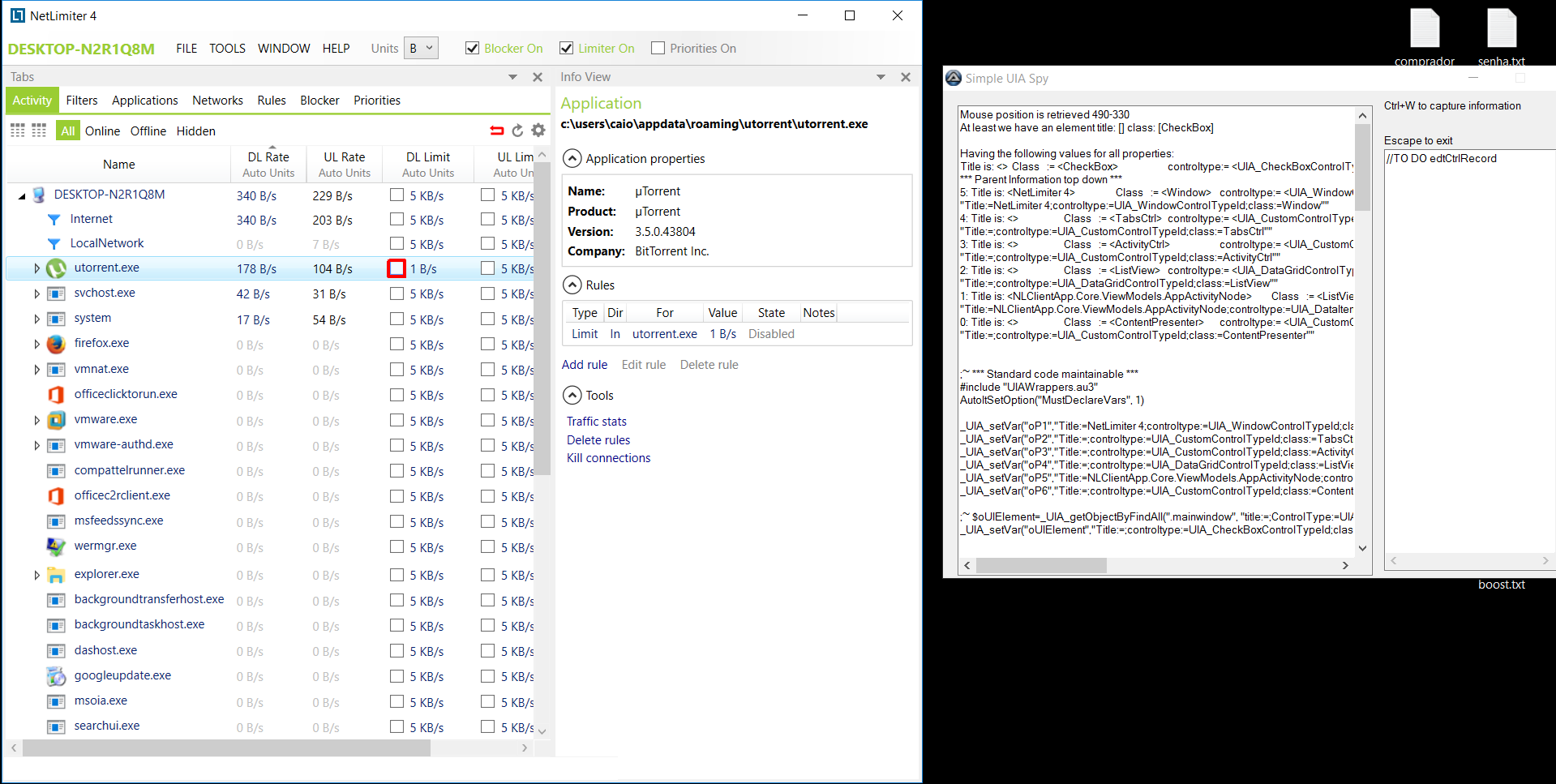Click the officeclicktorun.exe Office icon
Viewport: 1556px width, 784px height.
click(56, 395)
